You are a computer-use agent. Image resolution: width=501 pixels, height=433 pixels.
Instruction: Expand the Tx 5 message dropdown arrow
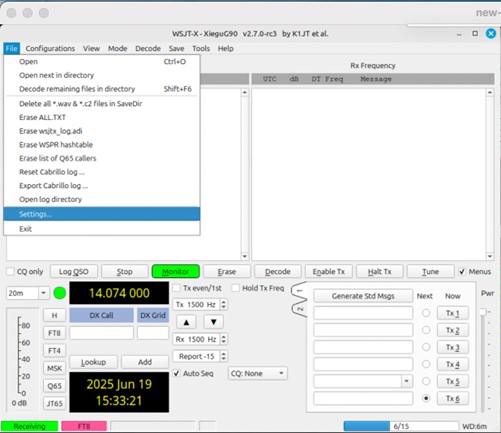click(406, 381)
